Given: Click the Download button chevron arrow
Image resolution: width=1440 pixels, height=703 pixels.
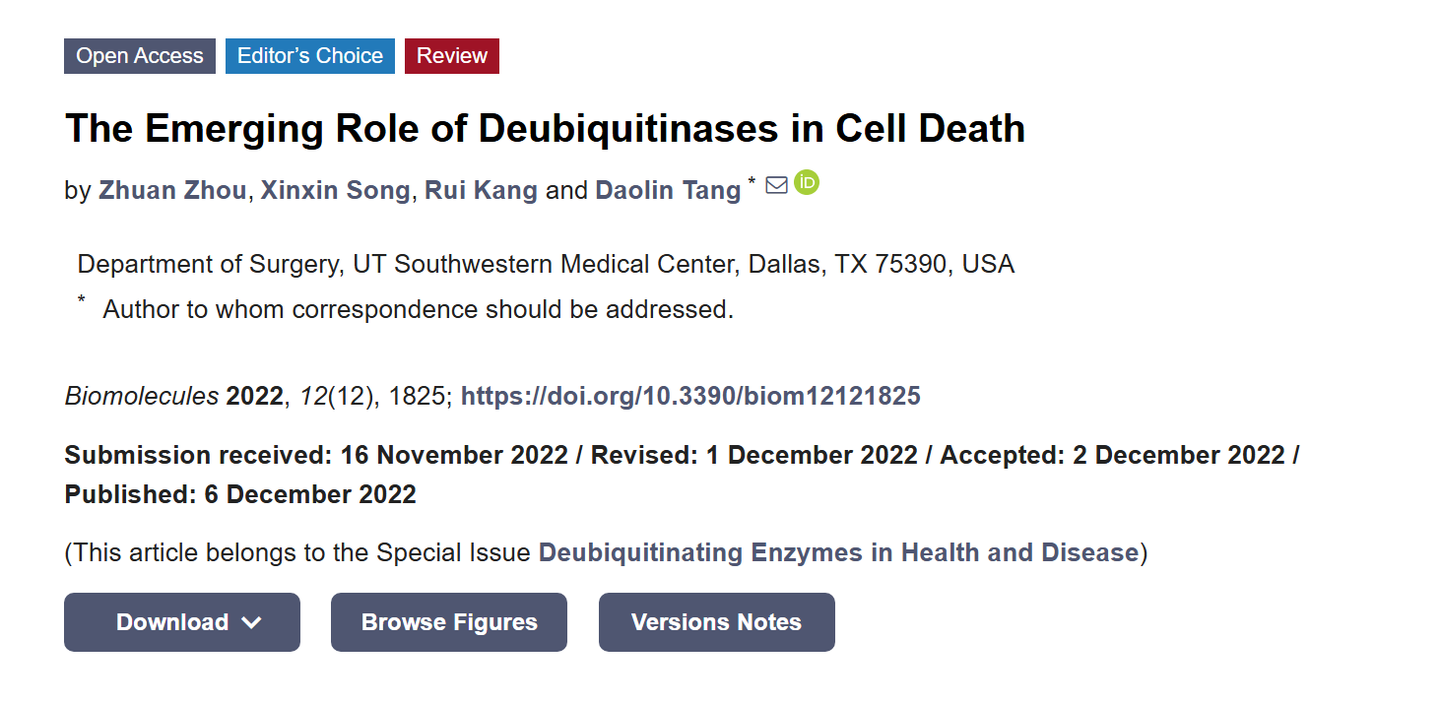Looking at the screenshot, I should 252,623.
